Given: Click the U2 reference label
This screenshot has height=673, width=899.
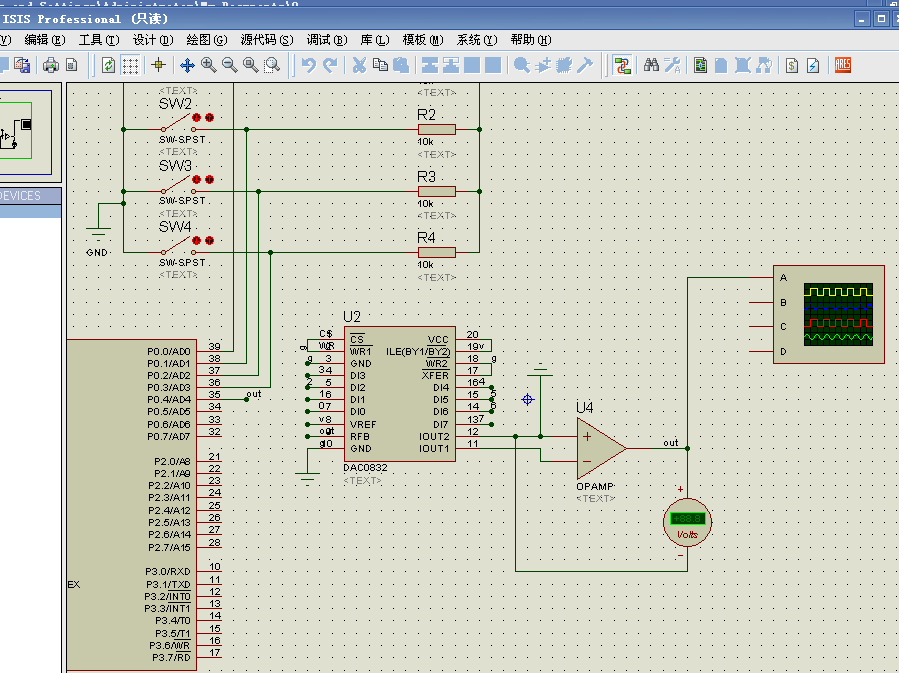Looking at the screenshot, I should pos(351,317).
